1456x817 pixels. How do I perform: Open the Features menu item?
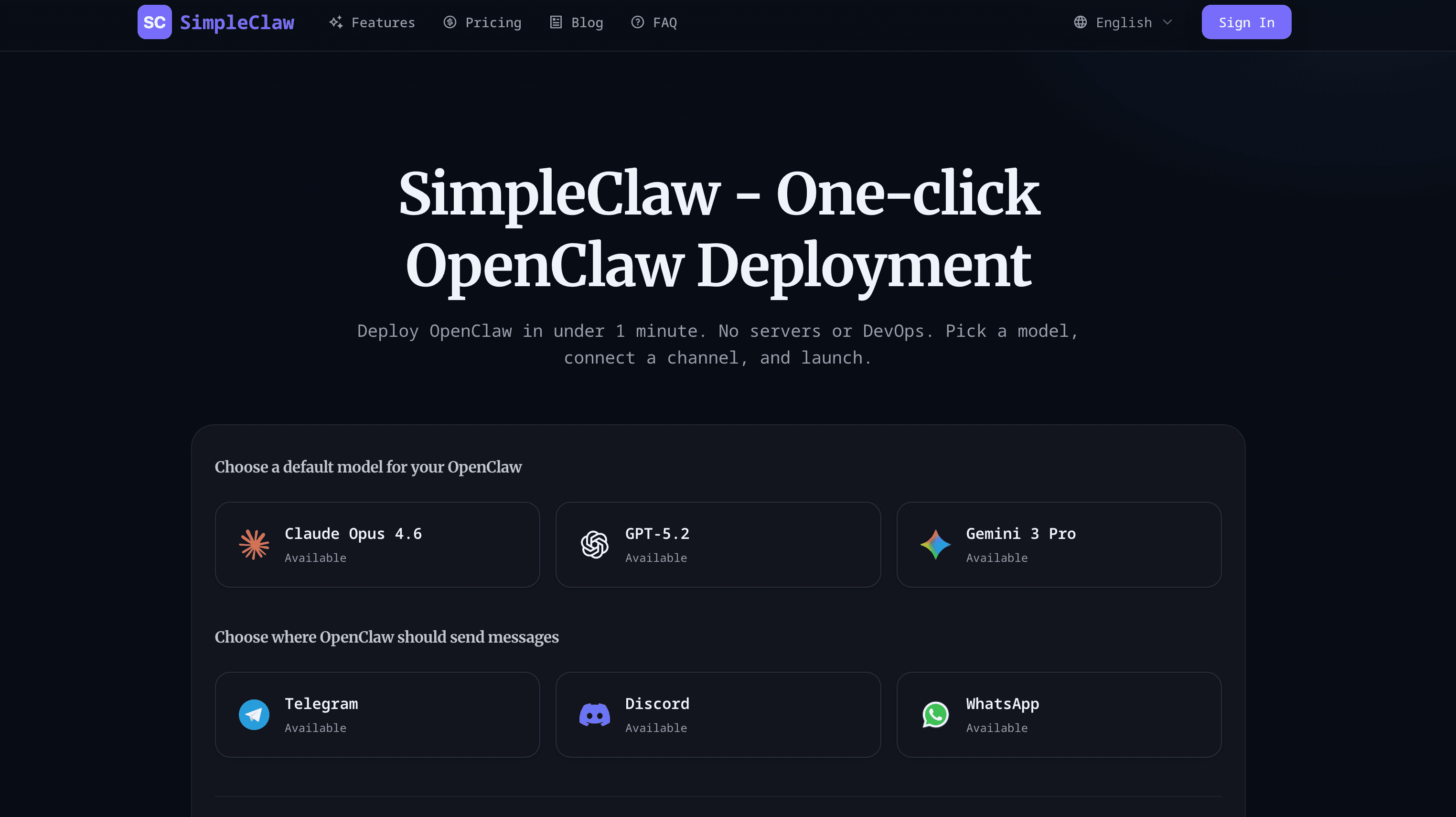click(x=383, y=22)
